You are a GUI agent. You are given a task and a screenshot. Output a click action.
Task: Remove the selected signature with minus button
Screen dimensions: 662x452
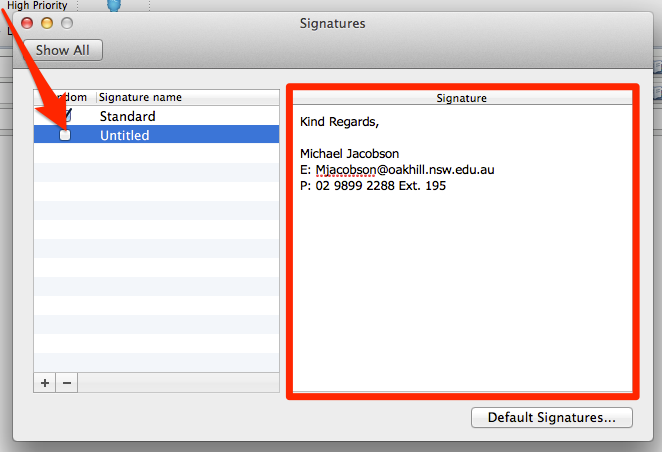tap(67, 383)
